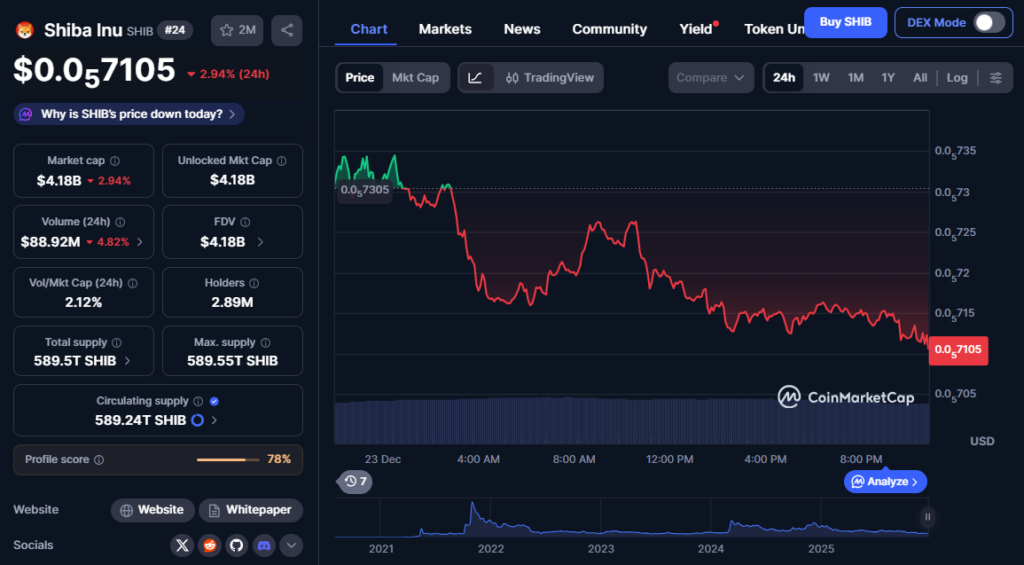
Task: Open the Compare dropdown
Action: click(711, 78)
